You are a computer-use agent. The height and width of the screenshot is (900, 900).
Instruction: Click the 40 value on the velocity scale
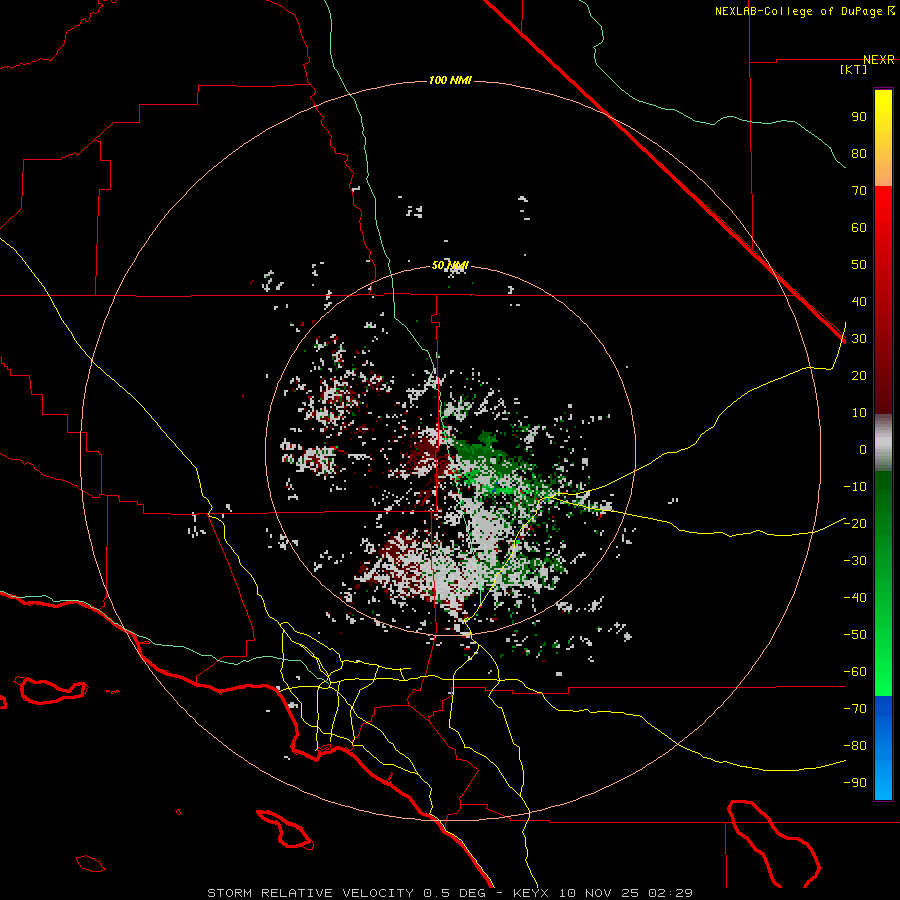pyautogui.click(x=859, y=301)
